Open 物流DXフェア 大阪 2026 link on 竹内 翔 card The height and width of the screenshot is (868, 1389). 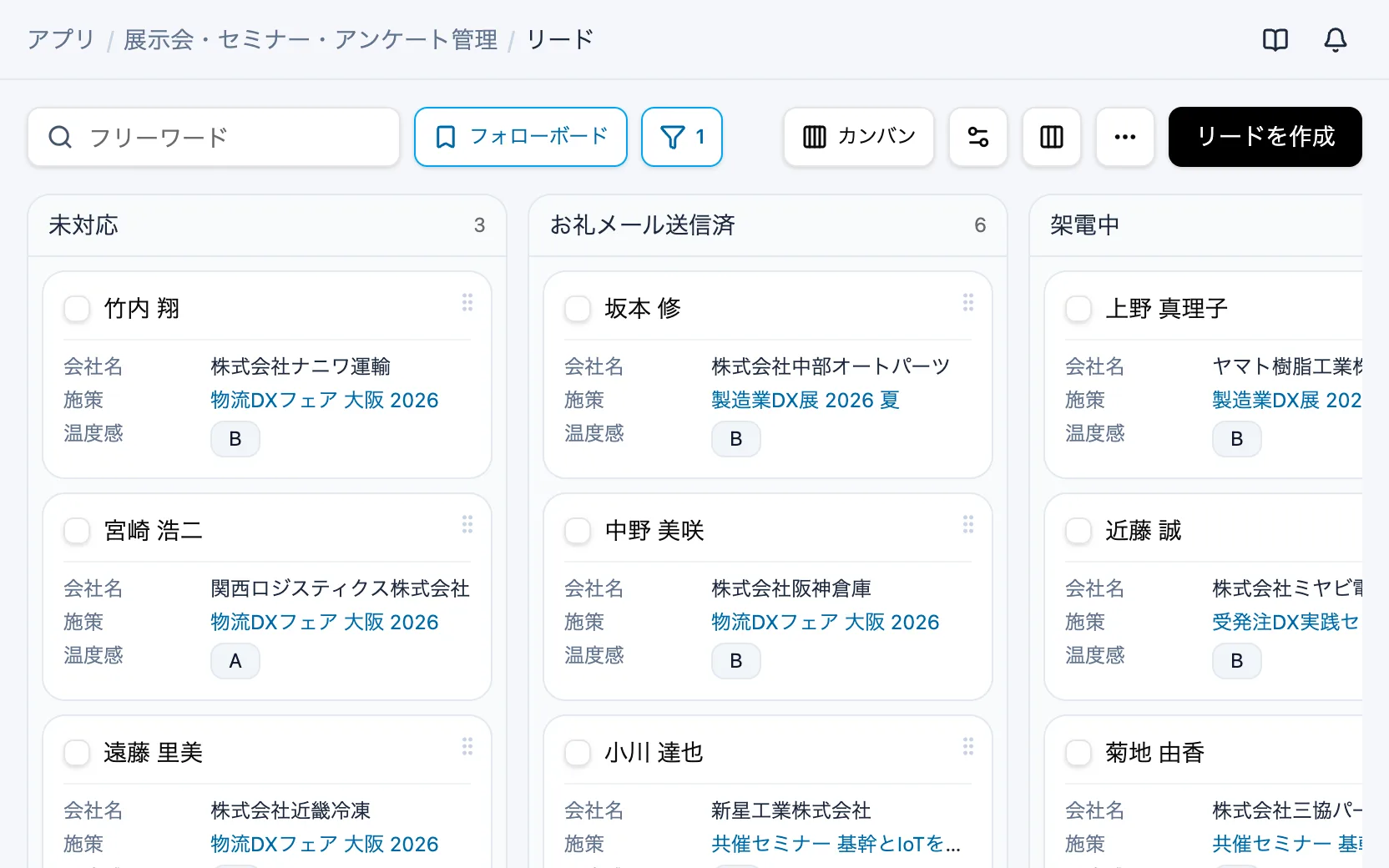[x=325, y=400]
